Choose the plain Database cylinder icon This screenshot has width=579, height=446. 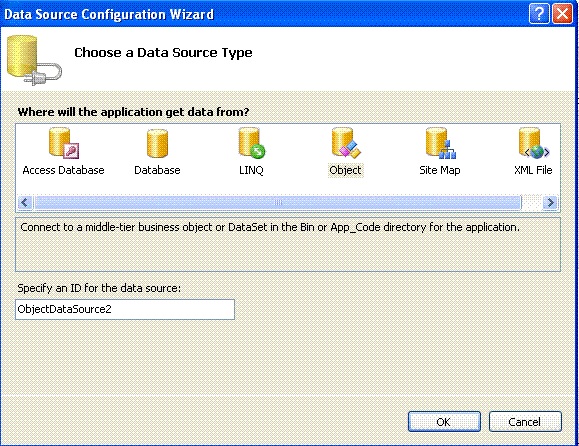[x=157, y=143]
